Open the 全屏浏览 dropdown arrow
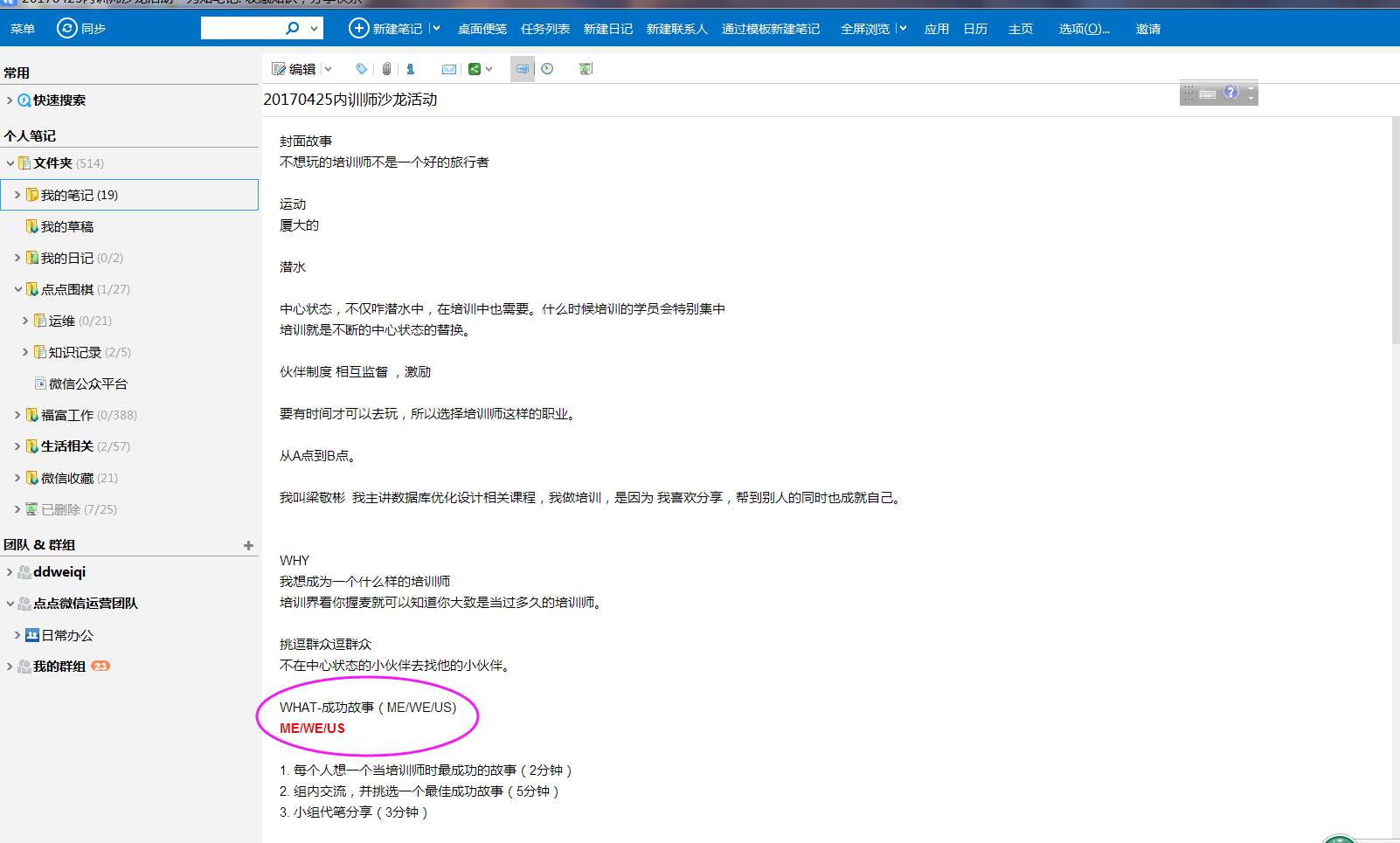This screenshot has width=1400, height=843. click(x=902, y=28)
